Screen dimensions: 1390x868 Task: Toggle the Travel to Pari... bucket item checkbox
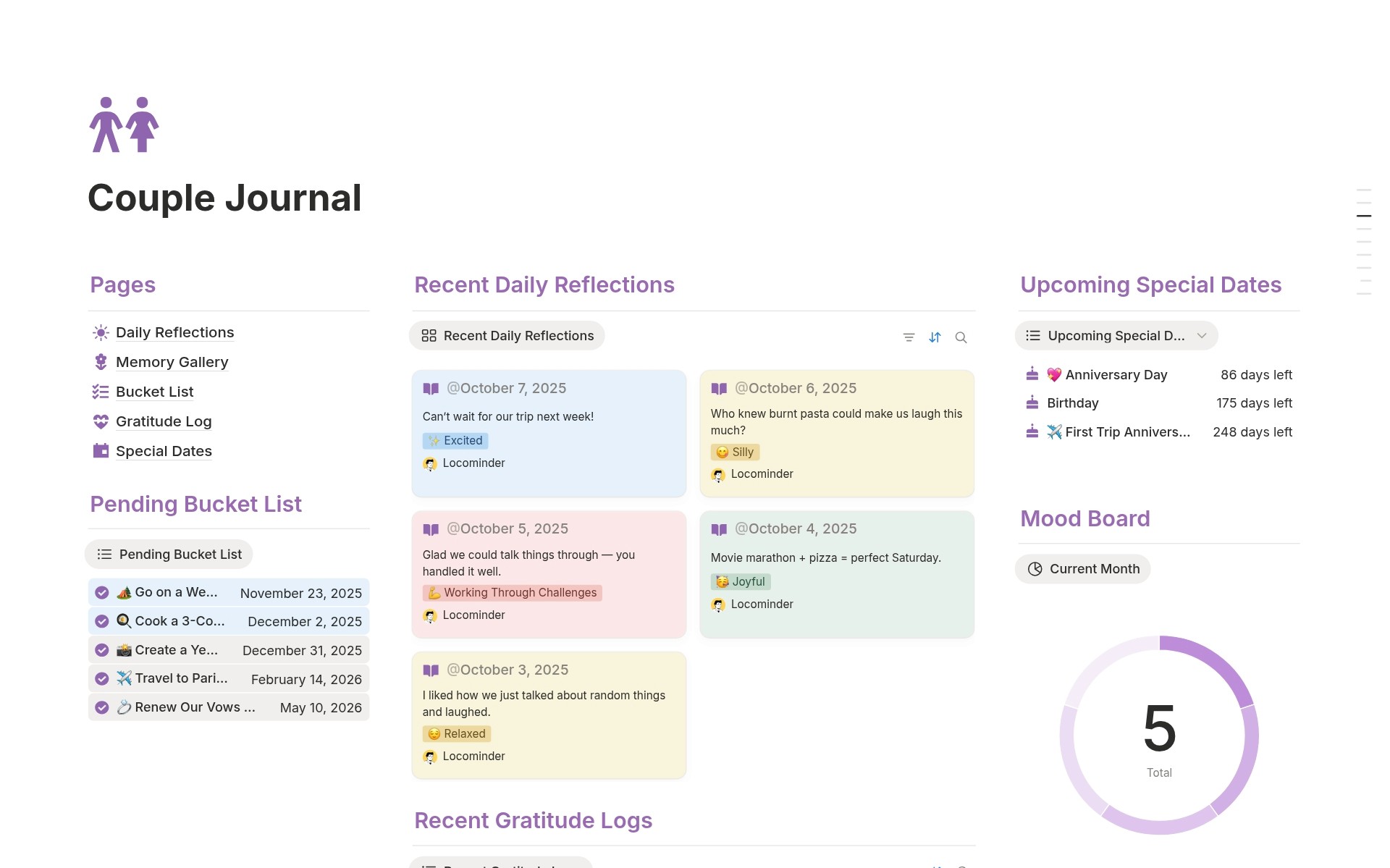coord(102,679)
